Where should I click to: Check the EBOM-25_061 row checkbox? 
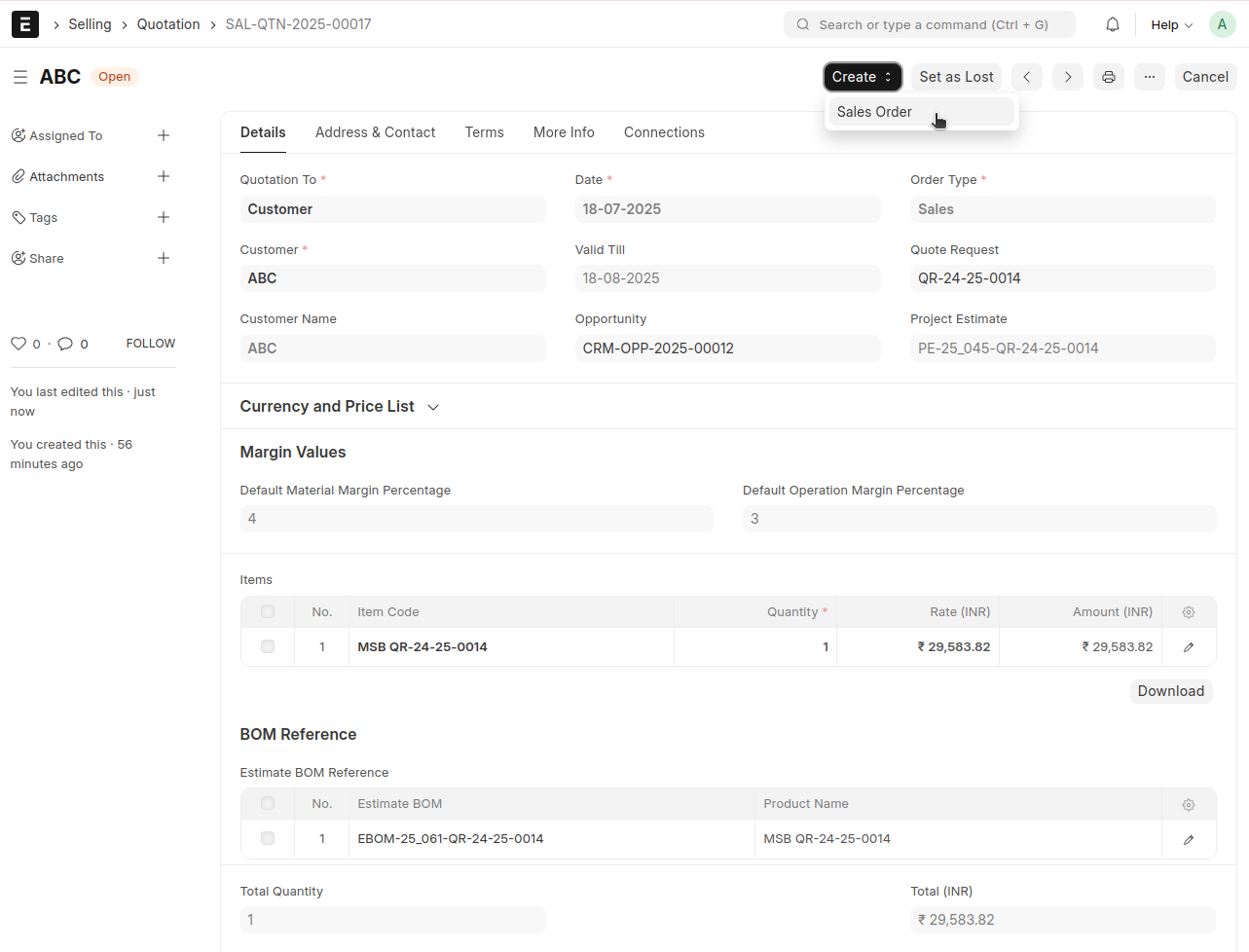click(x=268, y=839)
